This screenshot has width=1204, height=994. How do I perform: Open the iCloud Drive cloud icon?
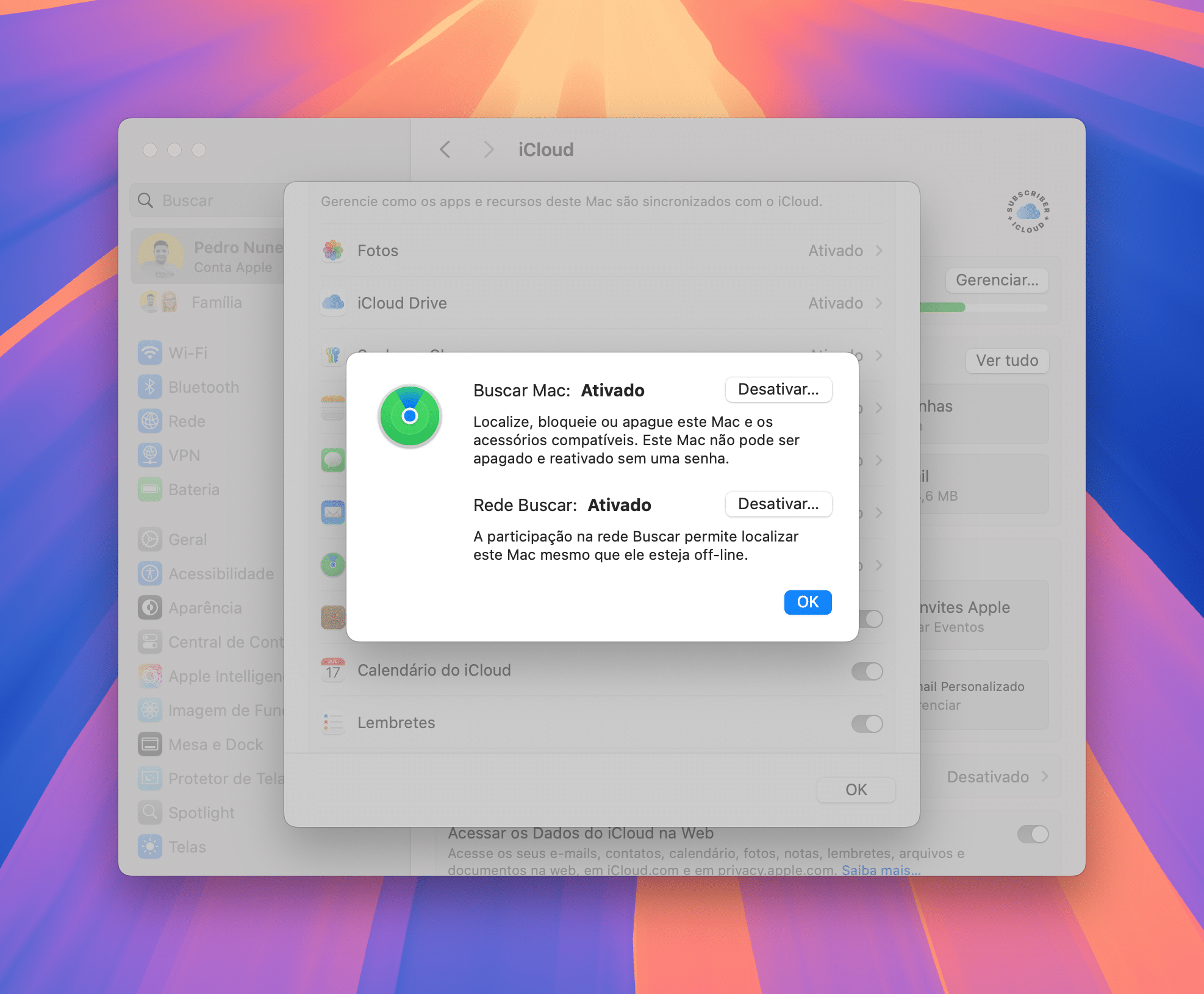point(333,303)
